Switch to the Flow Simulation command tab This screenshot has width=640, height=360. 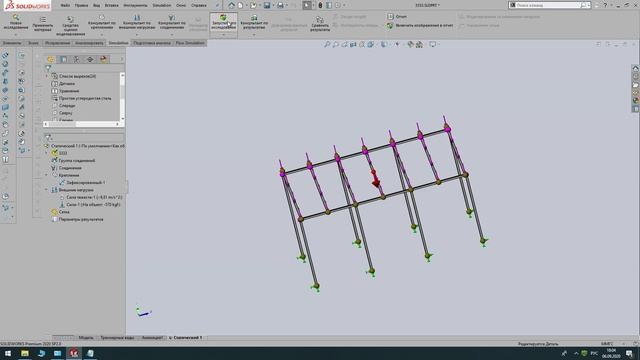[189, 43]
